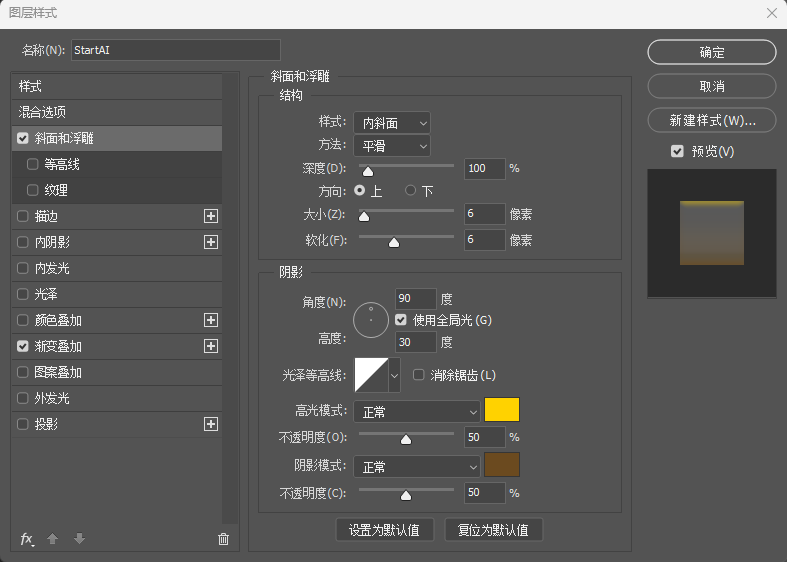Click 新建样式(W)... button
The height and width of the screenshot is (562, 787).
[x=712, y=120]
